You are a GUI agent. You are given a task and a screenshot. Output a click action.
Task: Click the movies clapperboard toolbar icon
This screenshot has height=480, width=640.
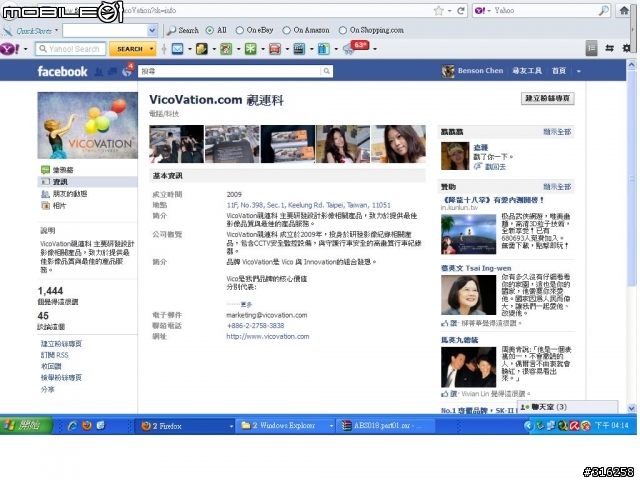[x=299, y=49]
